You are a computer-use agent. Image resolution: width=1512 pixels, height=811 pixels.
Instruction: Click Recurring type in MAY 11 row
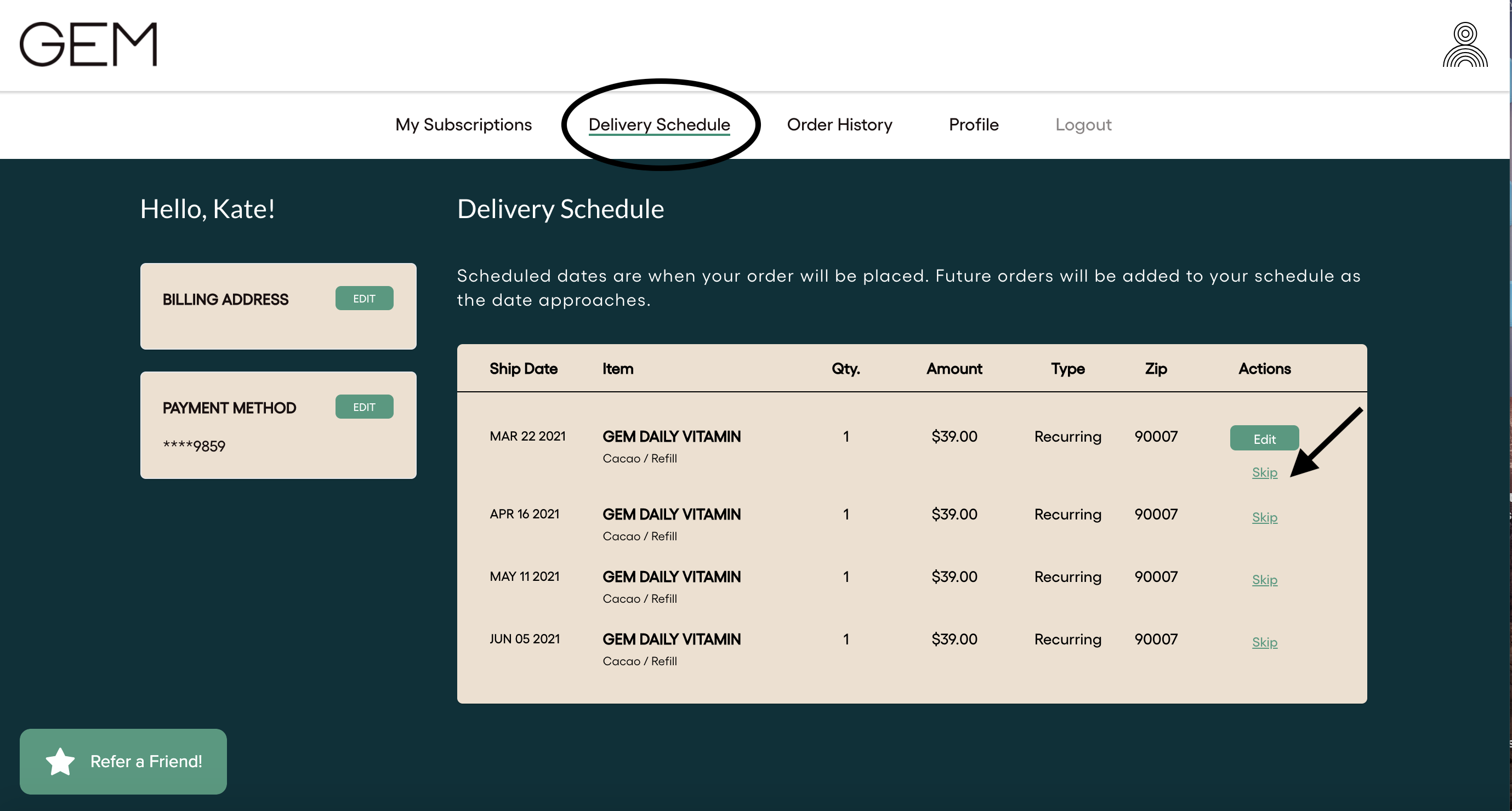1068,577
